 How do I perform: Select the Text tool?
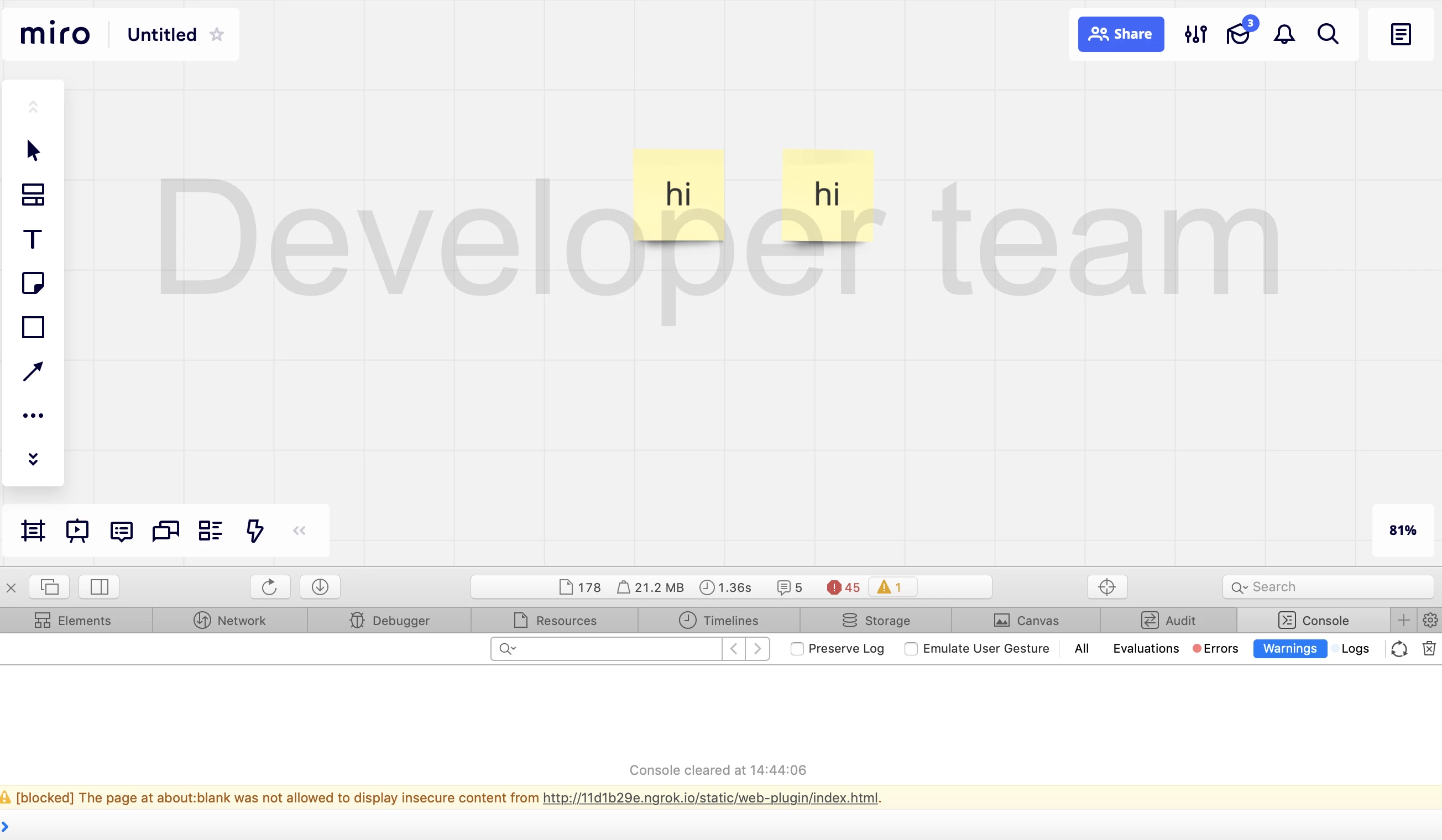pos(33,239)
